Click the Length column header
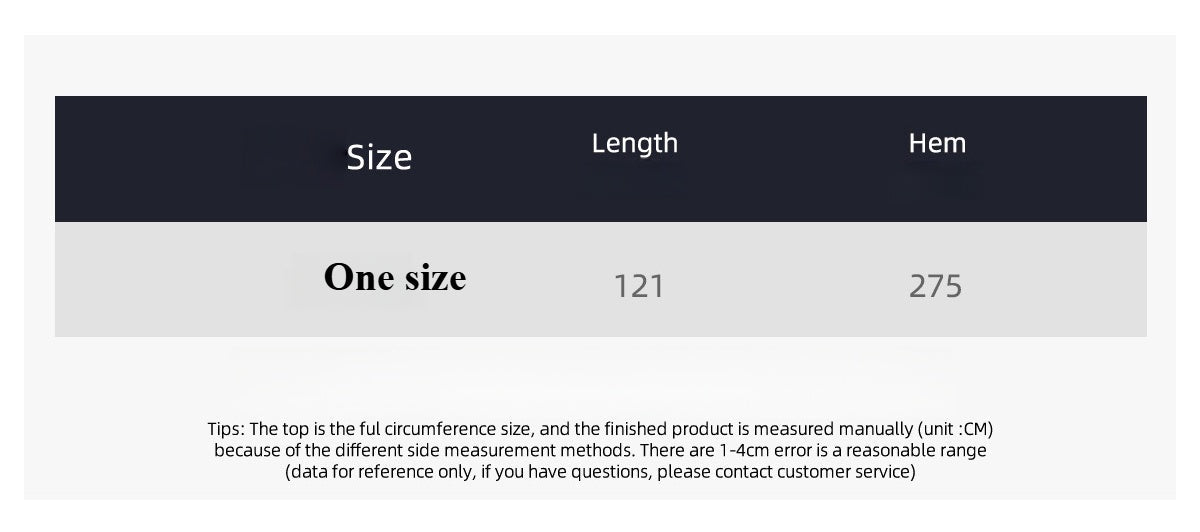This screenshot has width=1200, height=532. [635, 143]
